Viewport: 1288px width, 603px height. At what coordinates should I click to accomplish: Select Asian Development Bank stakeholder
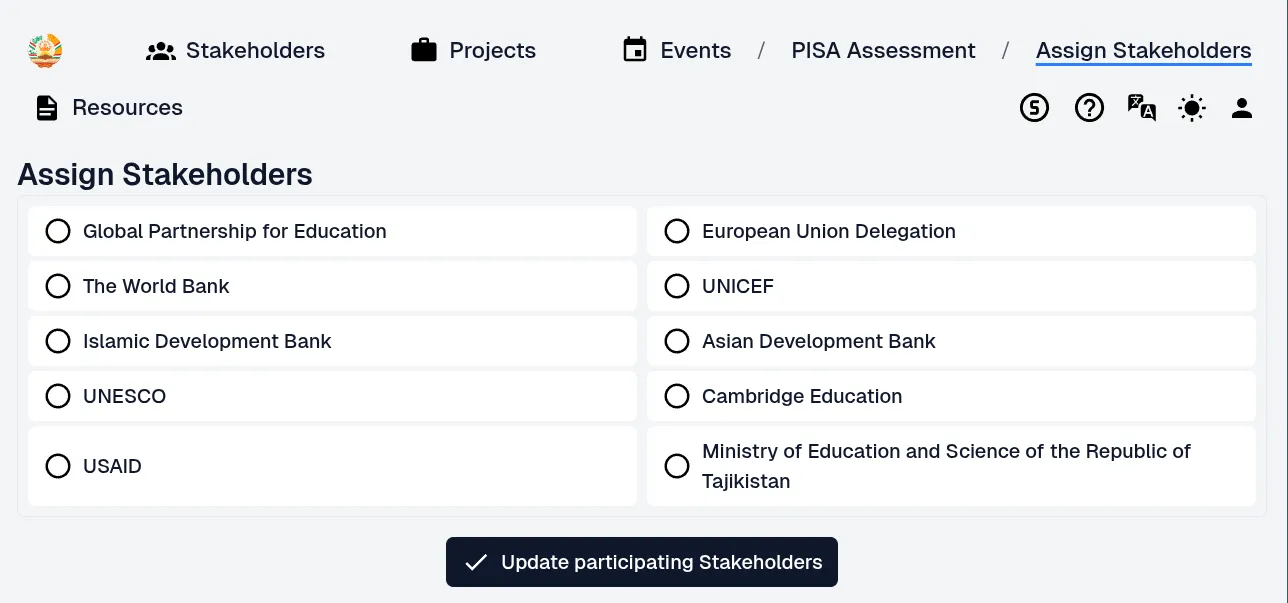[677, 341]
